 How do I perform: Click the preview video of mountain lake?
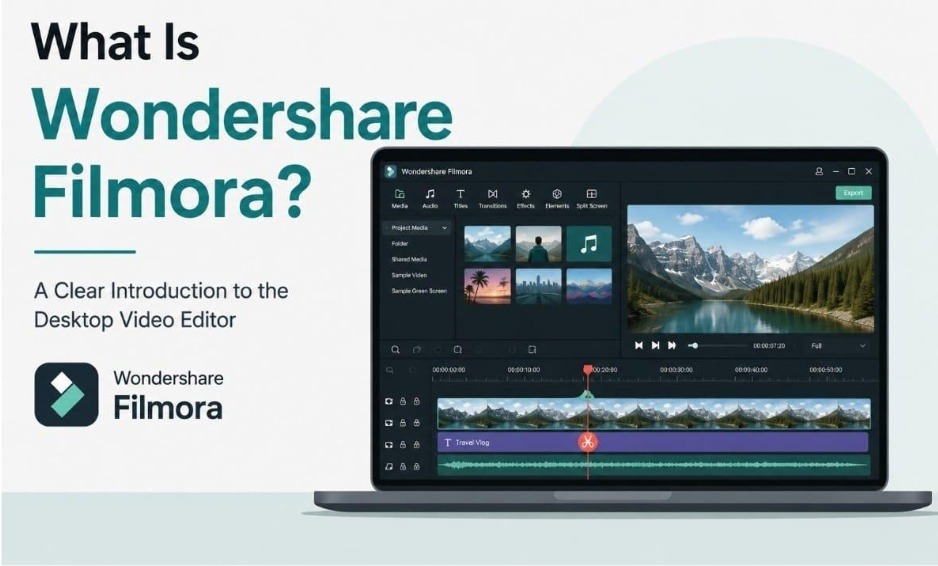(750, 269)
